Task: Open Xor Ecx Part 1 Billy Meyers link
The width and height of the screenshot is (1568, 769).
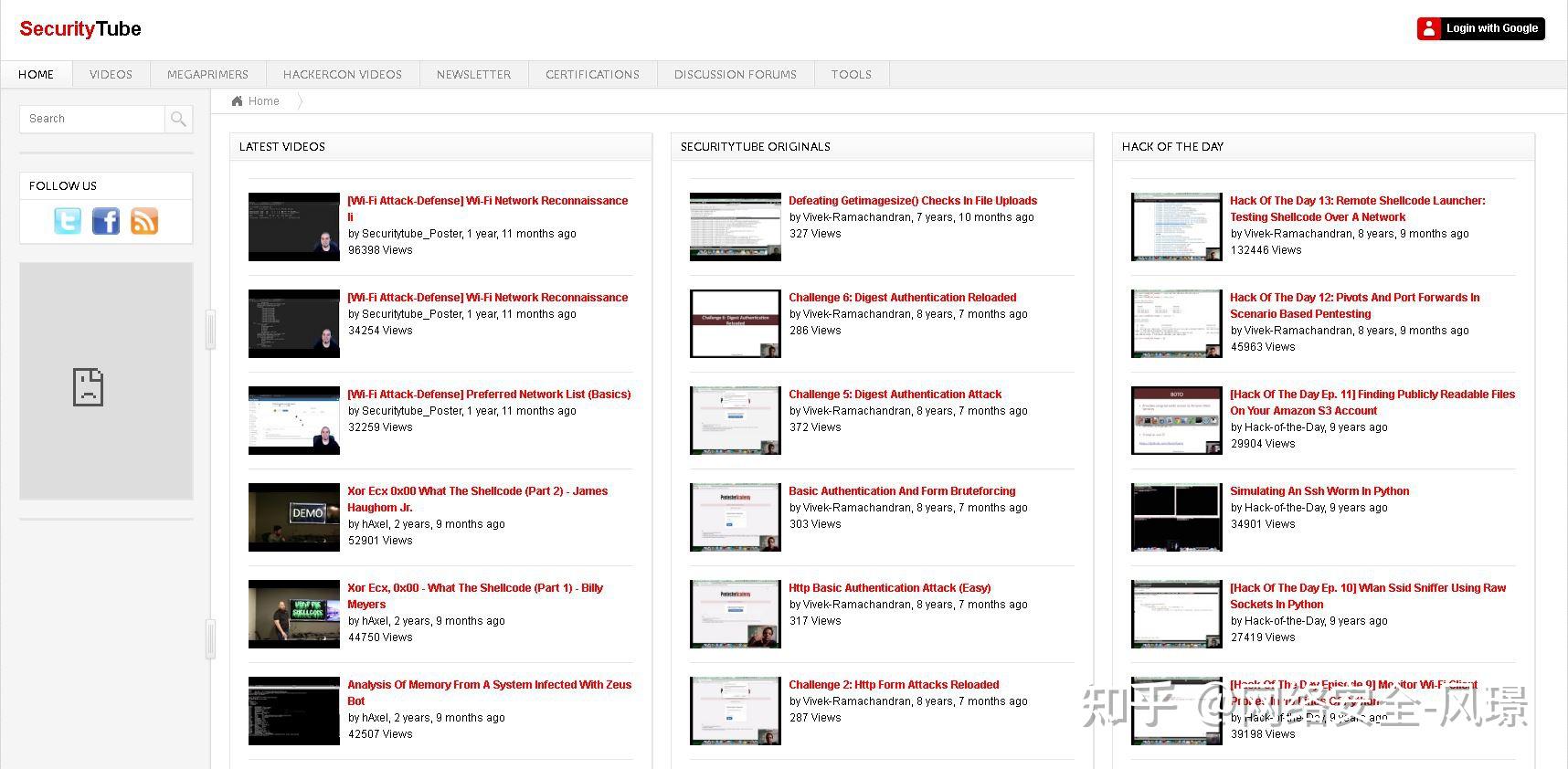Action: pyautogui.click(x=475, y=596)
